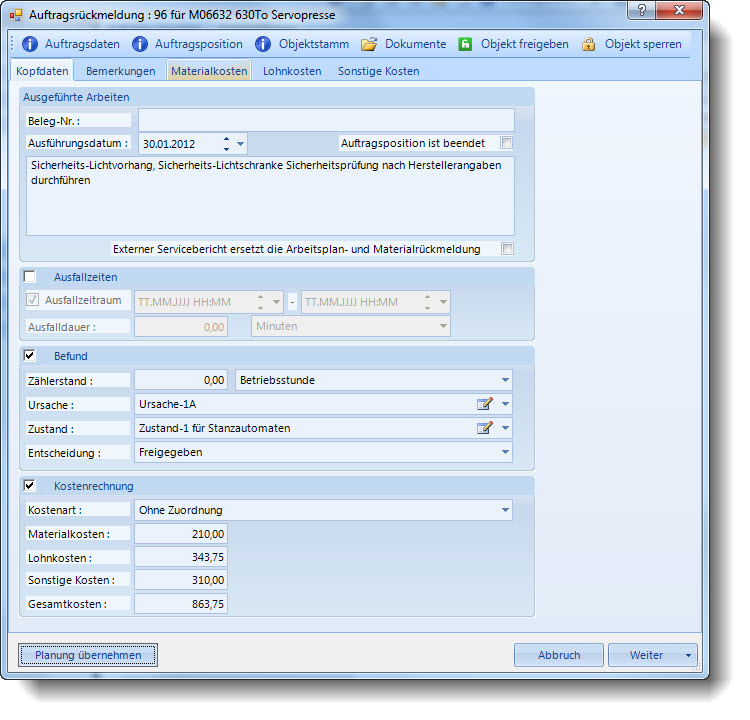Increase Ausführungsdatum with the spinner arrow
The width and height of the screenshot is (750, 720).
tap(227, 139)
